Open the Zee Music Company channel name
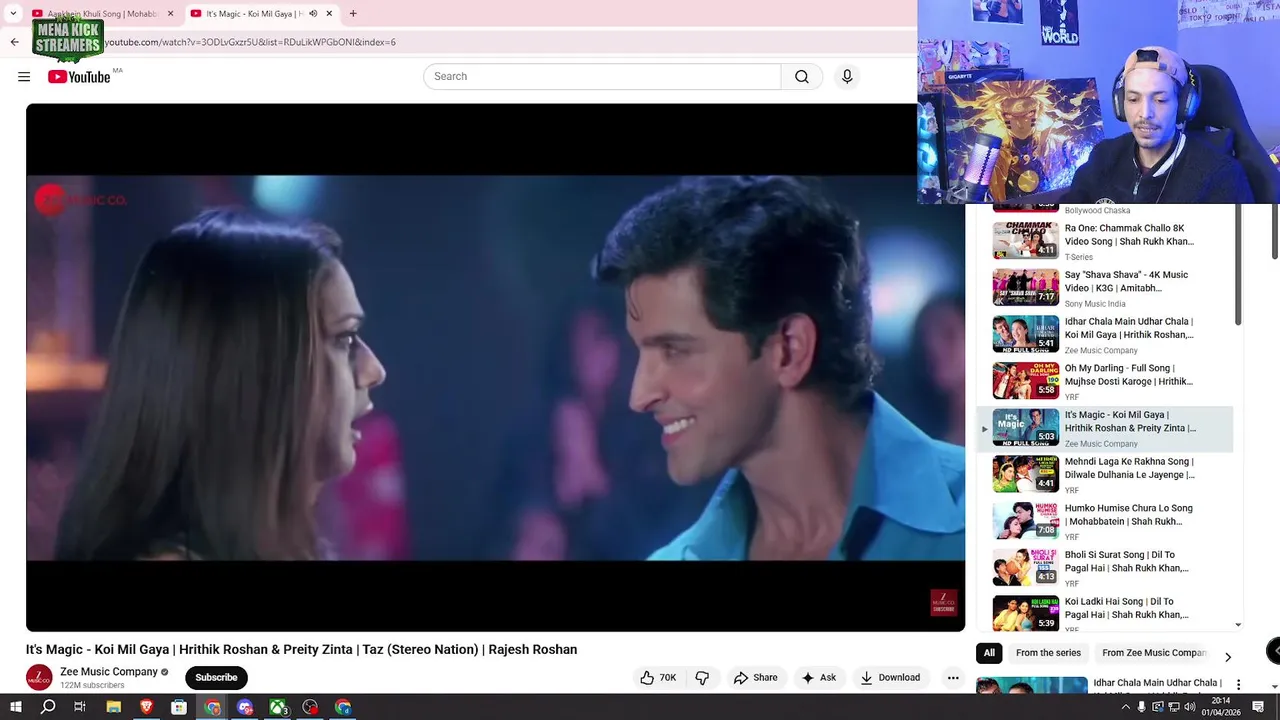 point(109,672)
